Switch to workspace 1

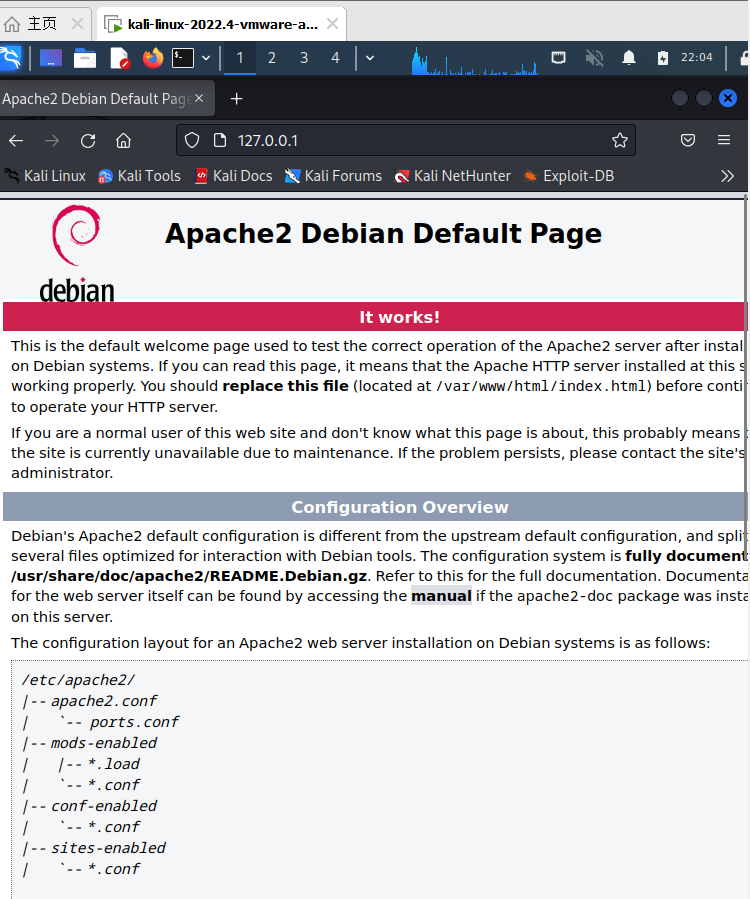pos(240,58)
